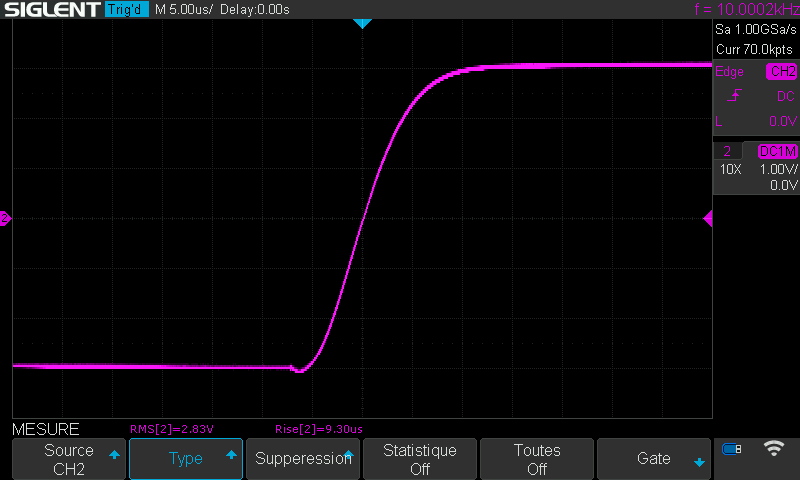Click the USB connection icon
The height and width of the screenshot is (480, 800).
(732, 449)
